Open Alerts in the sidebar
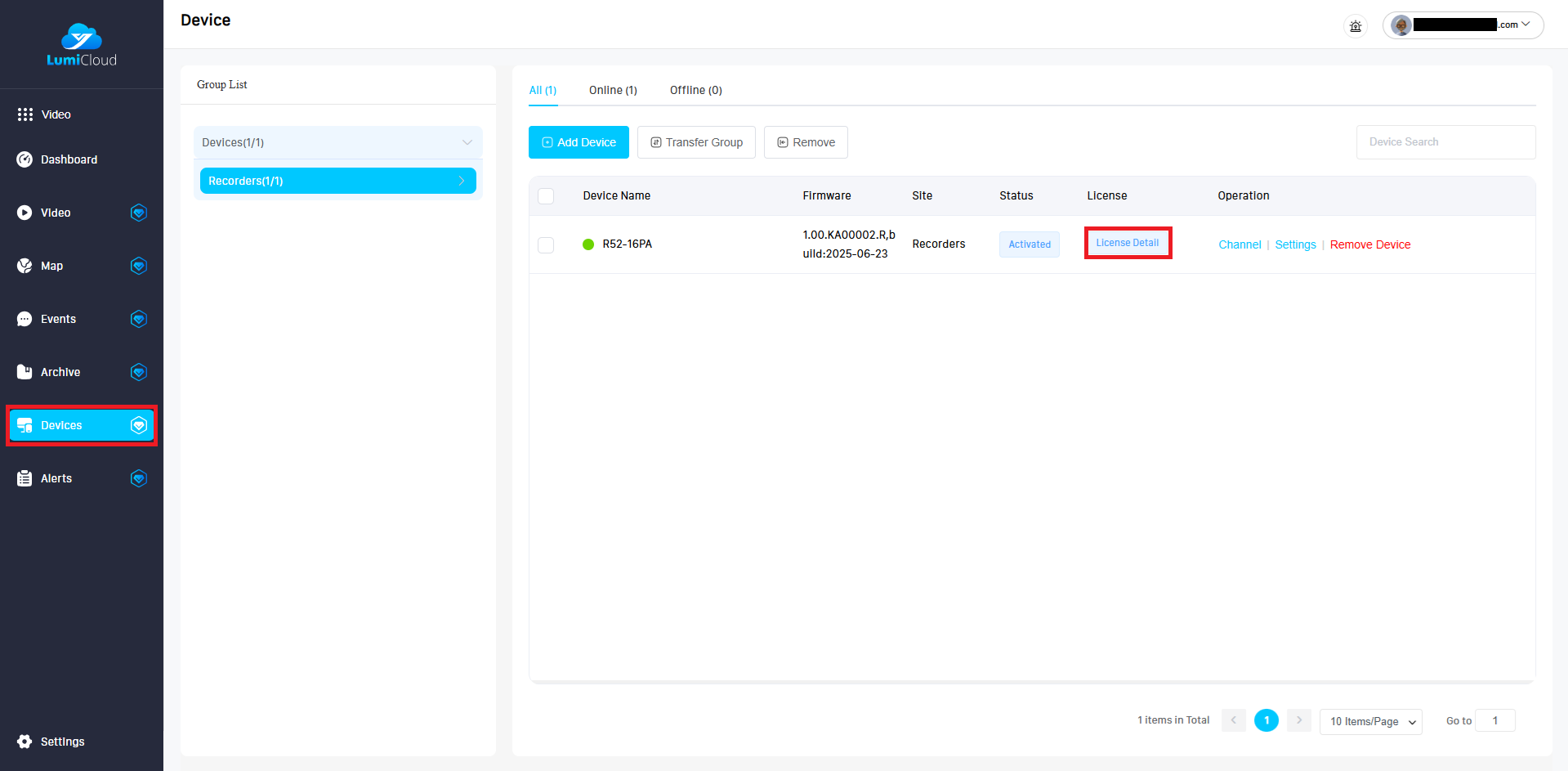 pyautogui.click(x=56, y=478)
